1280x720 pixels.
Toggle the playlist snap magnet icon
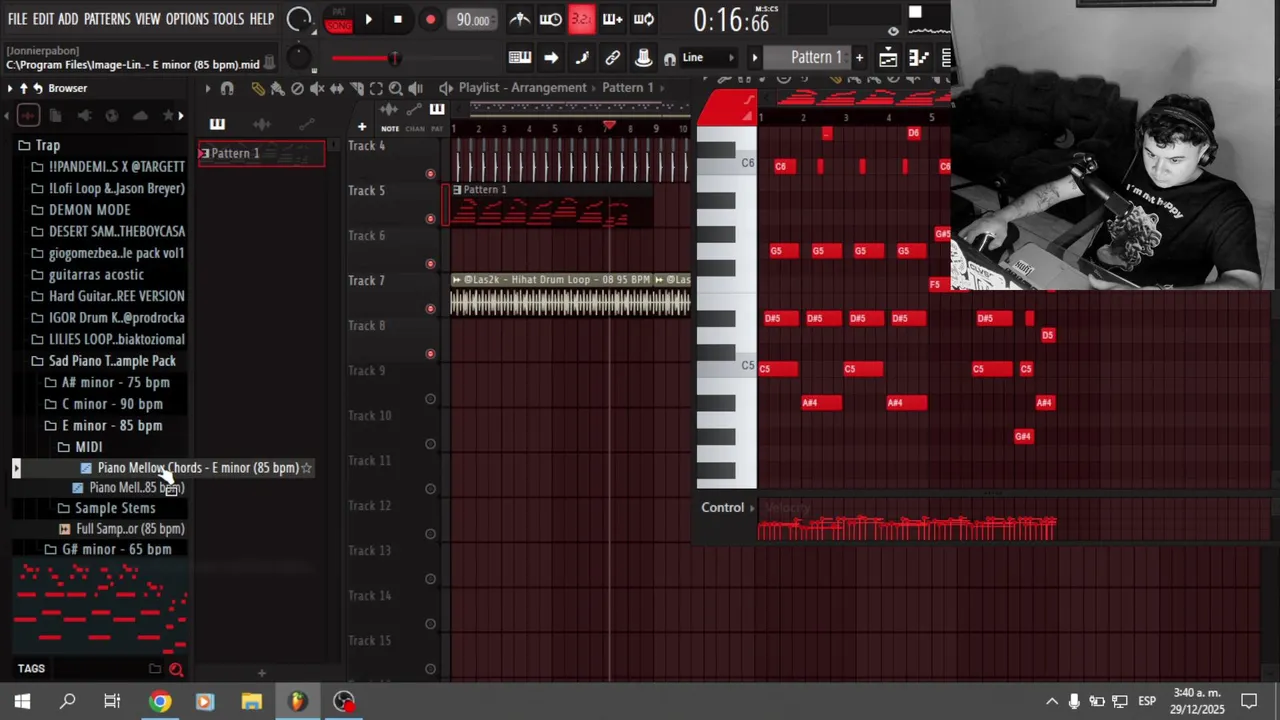click(x=227, y=88)
